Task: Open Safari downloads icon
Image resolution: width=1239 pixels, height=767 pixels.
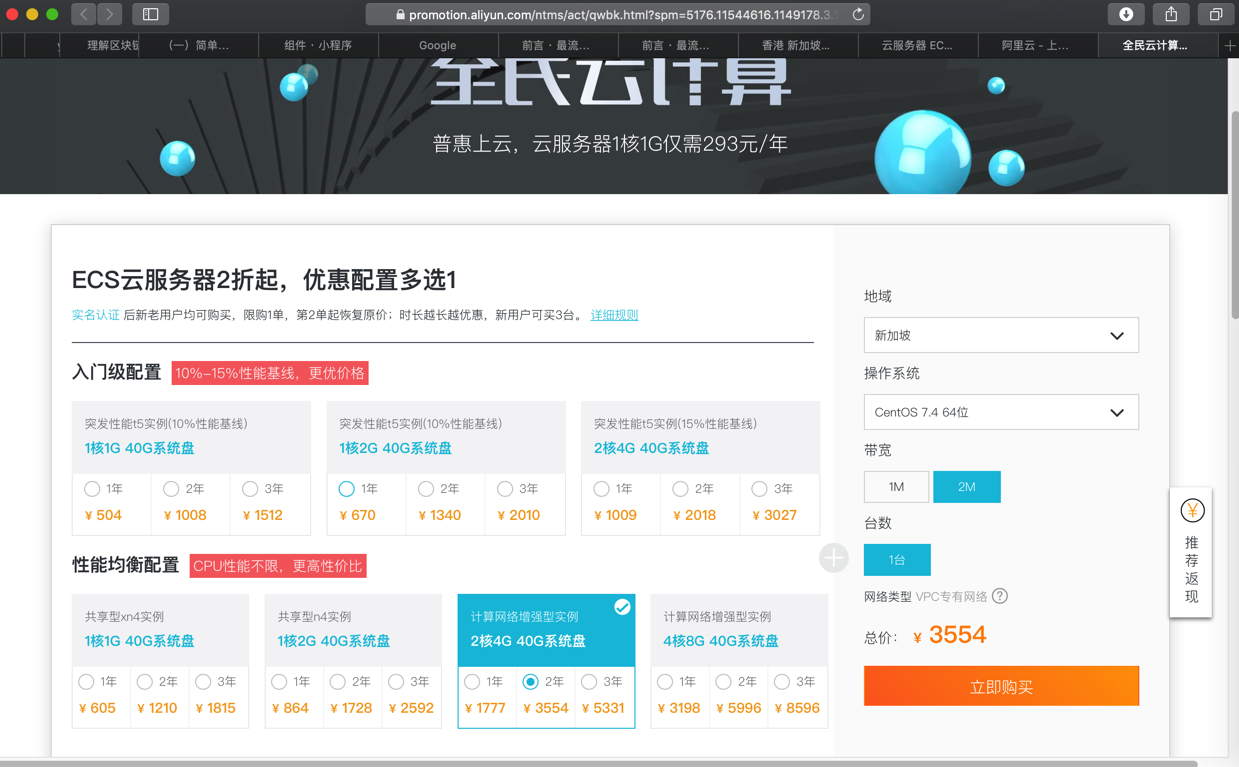Action: pos(1125,14)
